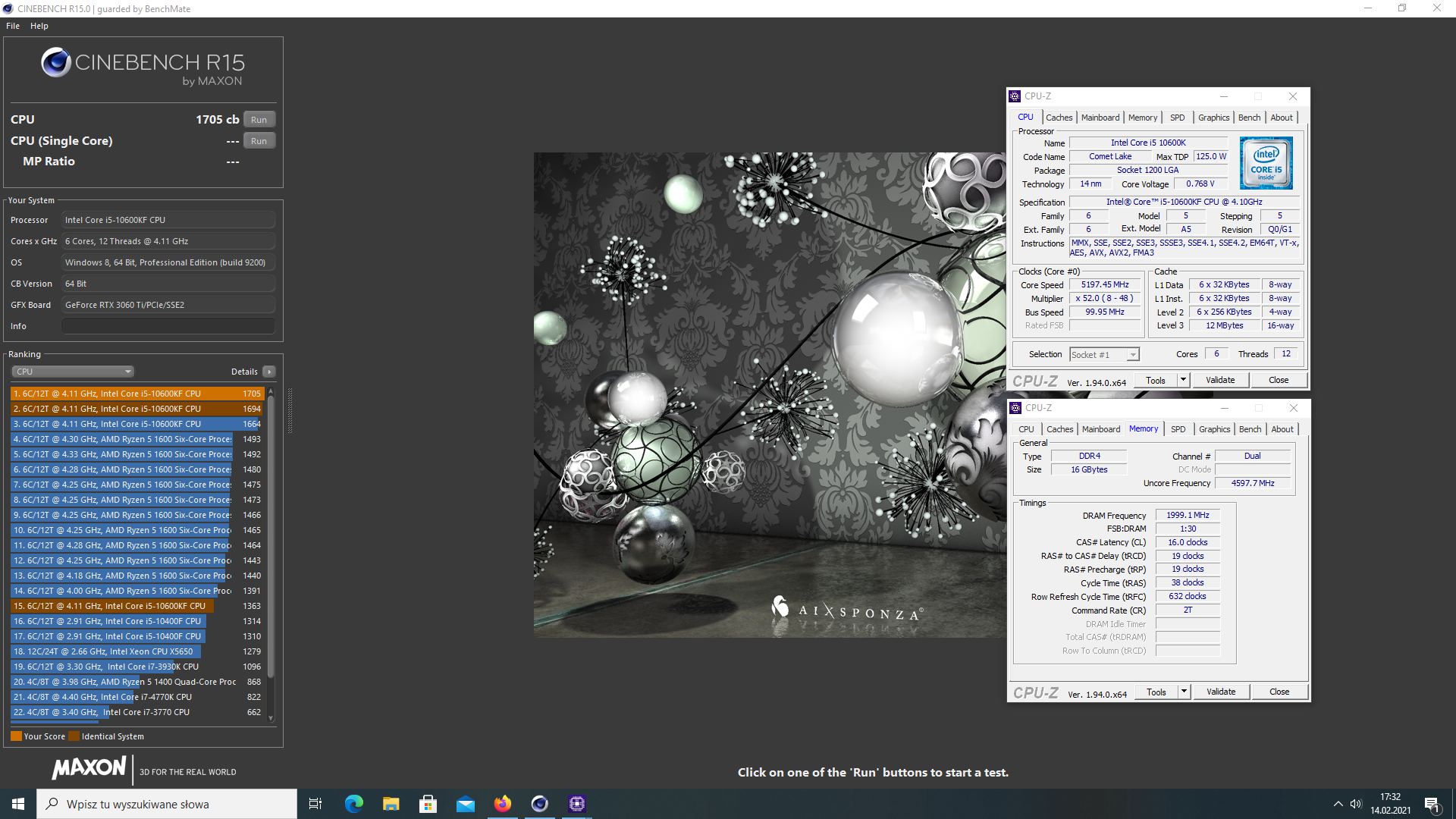Click the rendered Sponza scene image
The height and width of the screenshot is (819, 1456).
coord(770,395)
